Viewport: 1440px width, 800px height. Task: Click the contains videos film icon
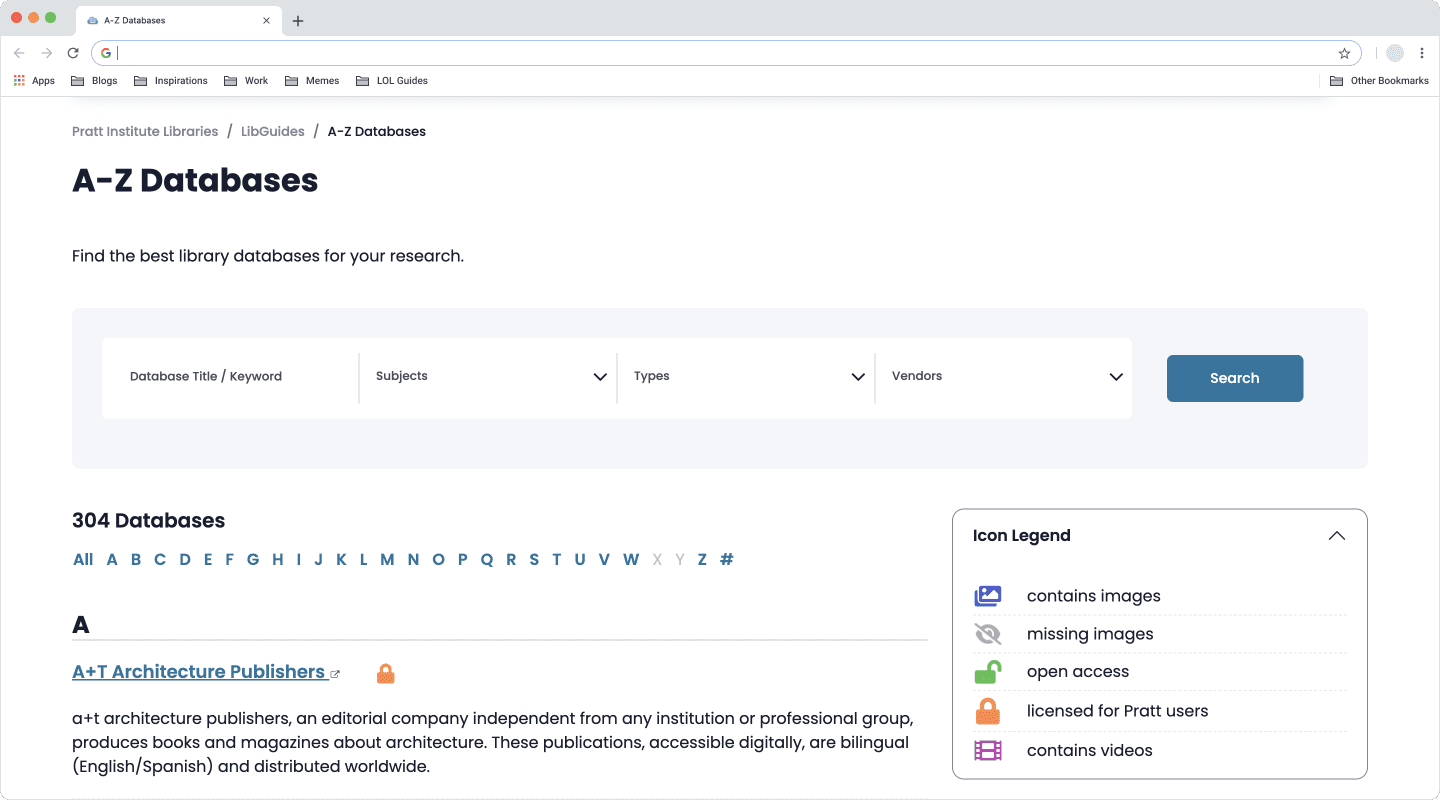pyautogui.click(x=988, y=750)
